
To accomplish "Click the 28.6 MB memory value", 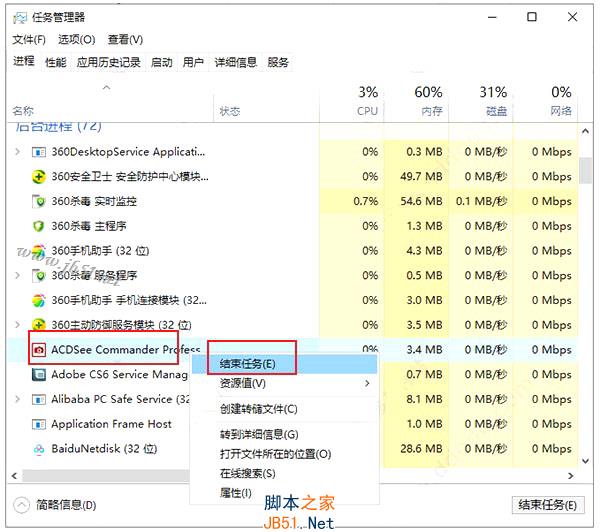I will 421,449.
